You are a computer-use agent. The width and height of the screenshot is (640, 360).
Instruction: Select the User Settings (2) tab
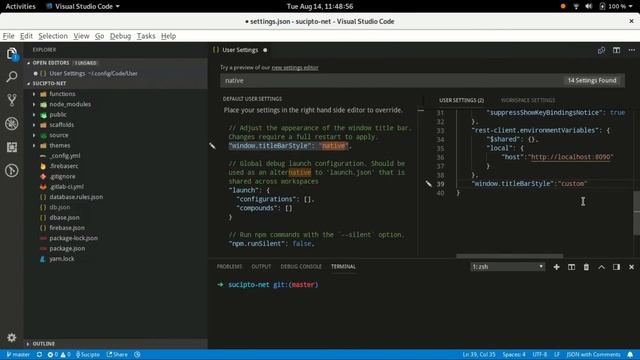461,100
